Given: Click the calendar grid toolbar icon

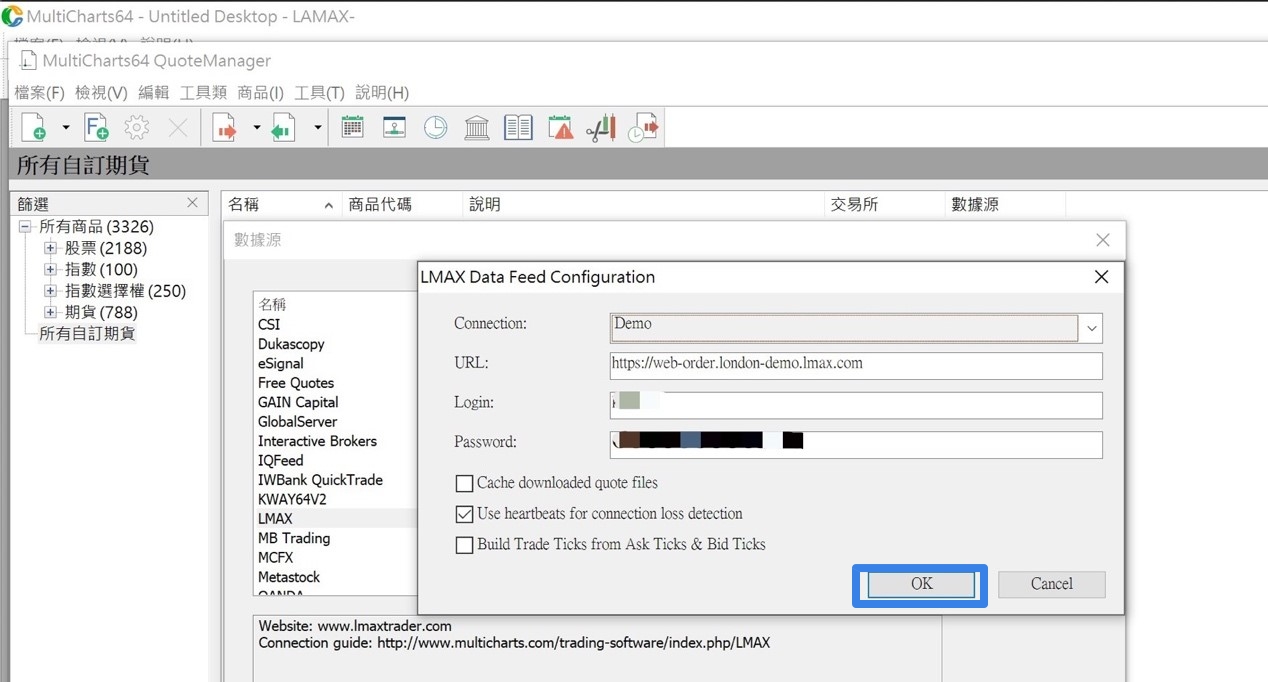Looking at the screenshot, I should (353, 127).
